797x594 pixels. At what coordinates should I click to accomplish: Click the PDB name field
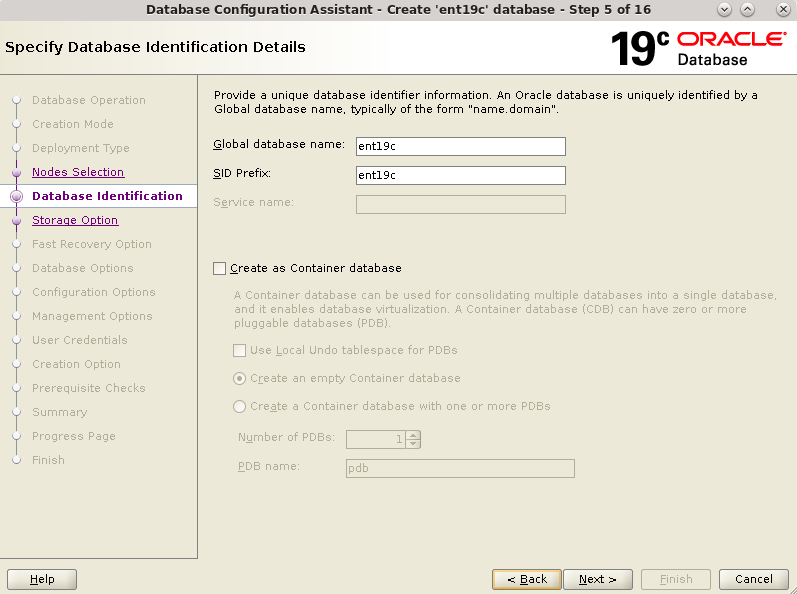pyautogui.click(x=460, y=468)
